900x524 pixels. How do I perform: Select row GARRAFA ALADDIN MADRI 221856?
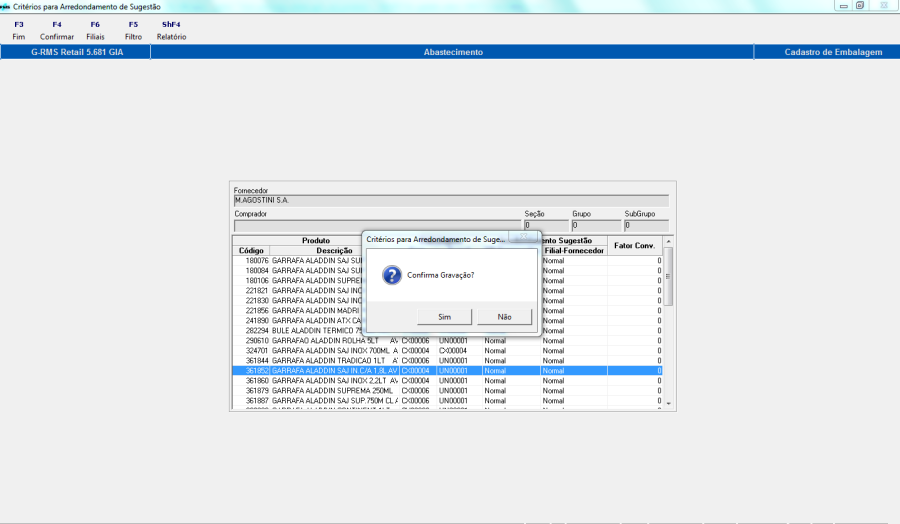click(x=447, y=310)
